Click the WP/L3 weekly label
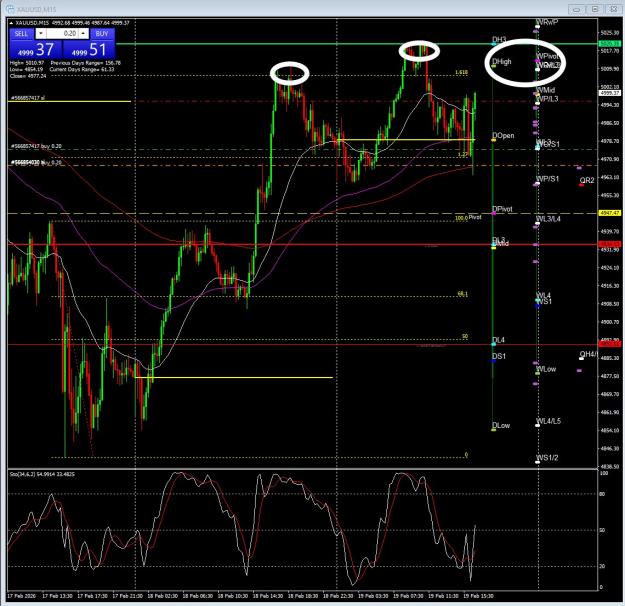The width and height of the screenshot is (625, 606). [547, 98]
